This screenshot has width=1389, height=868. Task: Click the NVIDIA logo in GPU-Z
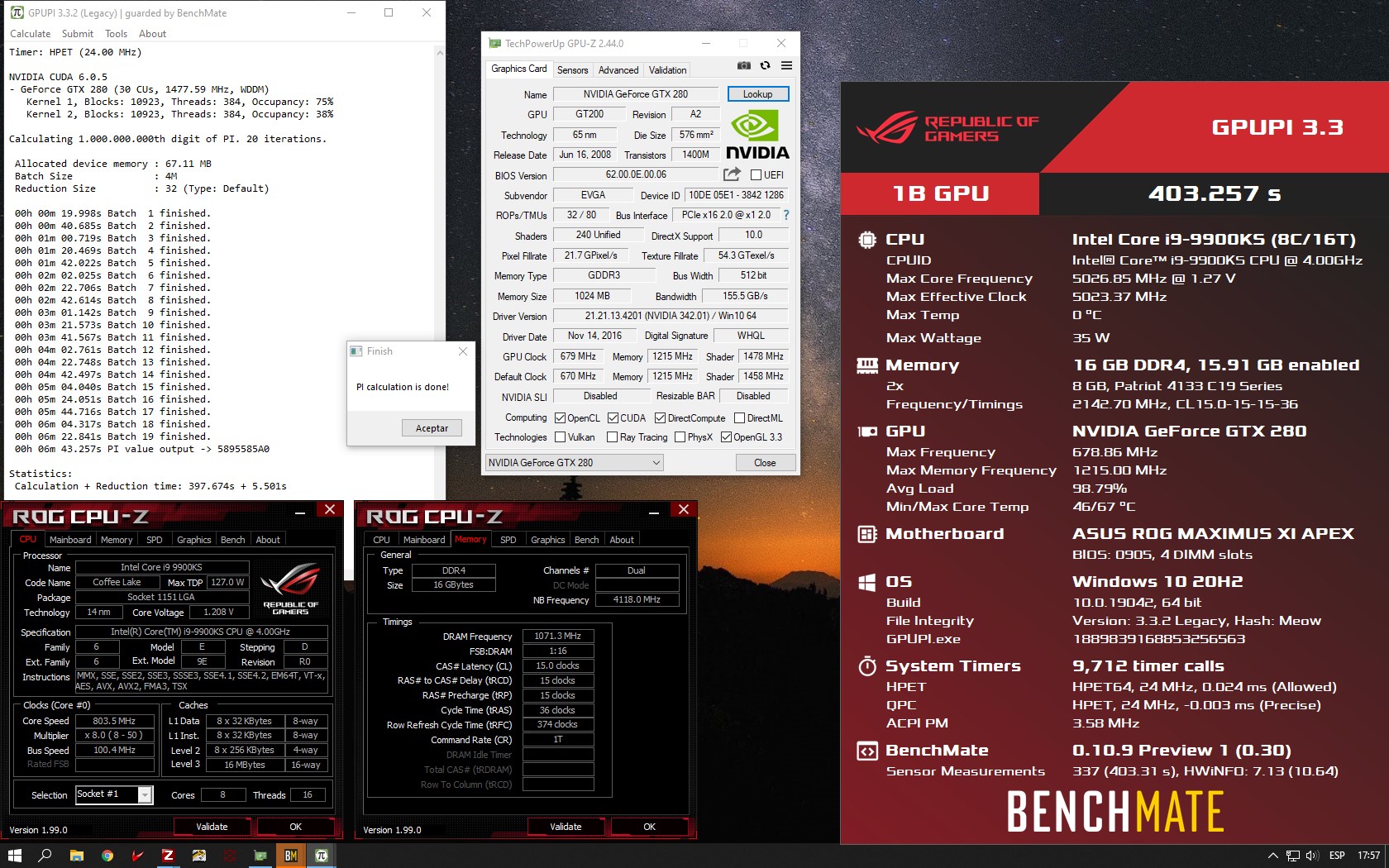pyautogui.click(x=757, y=135)
